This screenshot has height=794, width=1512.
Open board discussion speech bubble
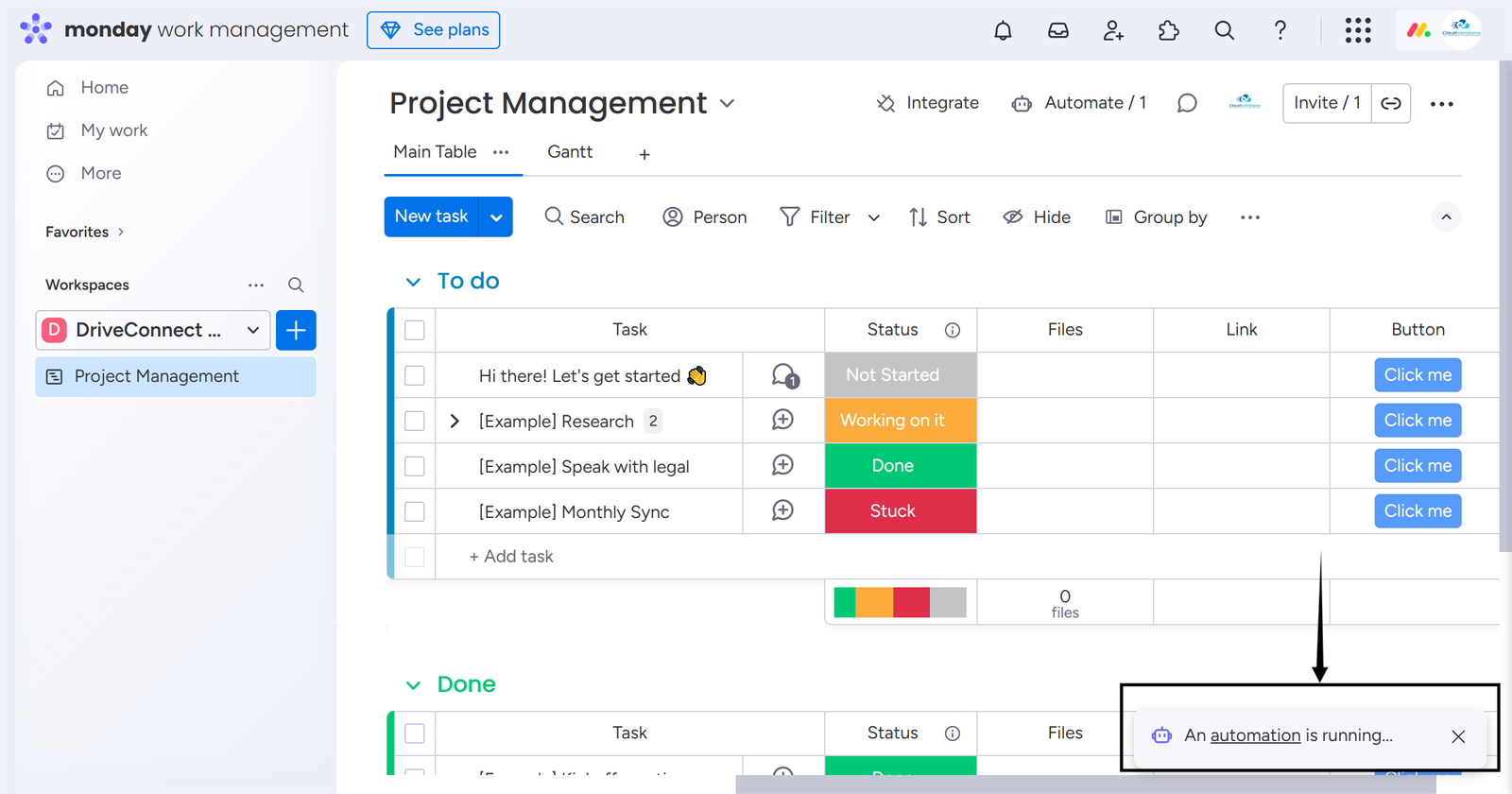click(1187, 103)
